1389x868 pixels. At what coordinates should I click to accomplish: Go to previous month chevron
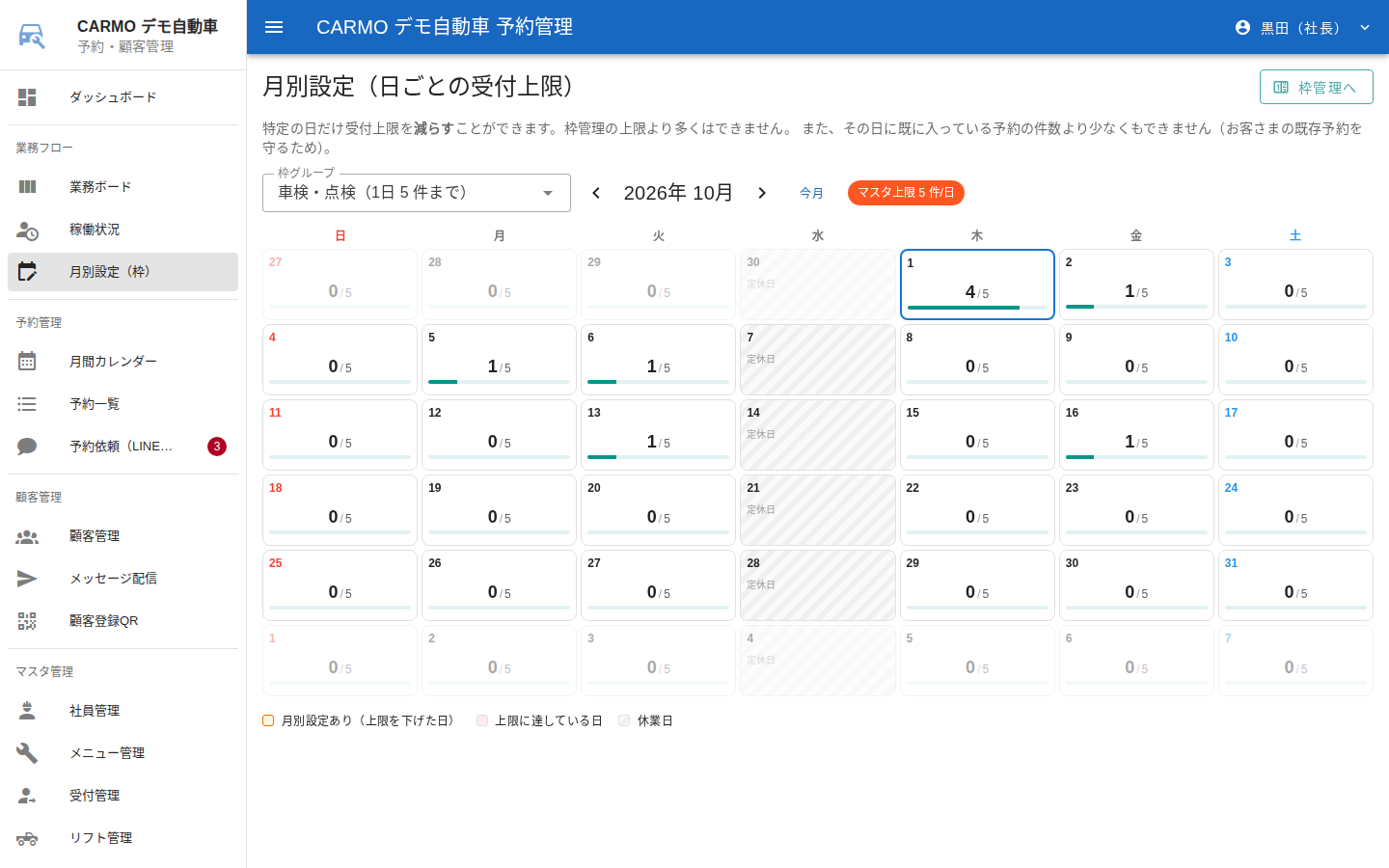[596, 193]
